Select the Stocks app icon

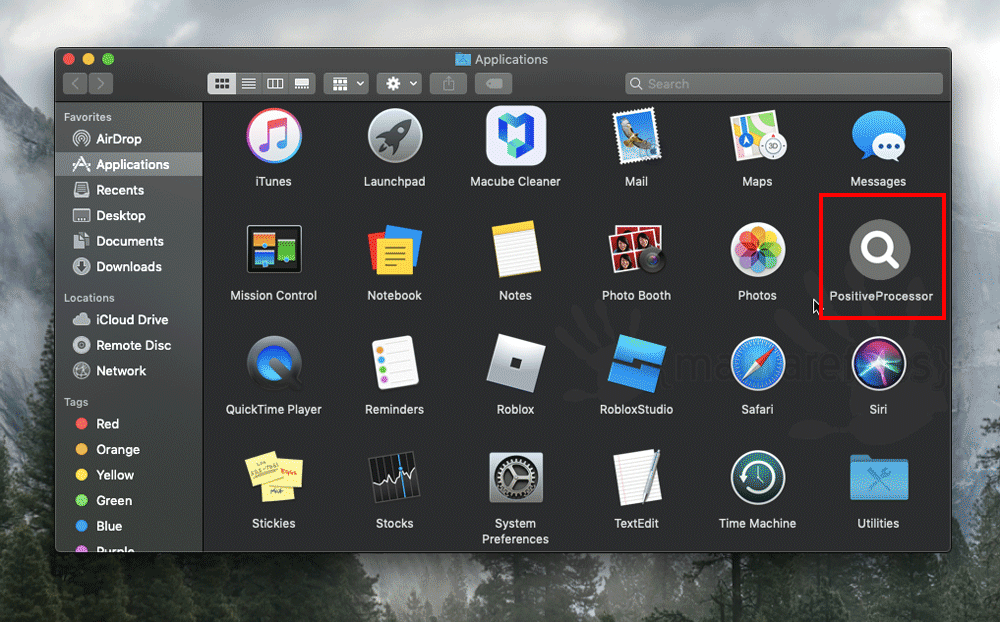tap(395, 477)
